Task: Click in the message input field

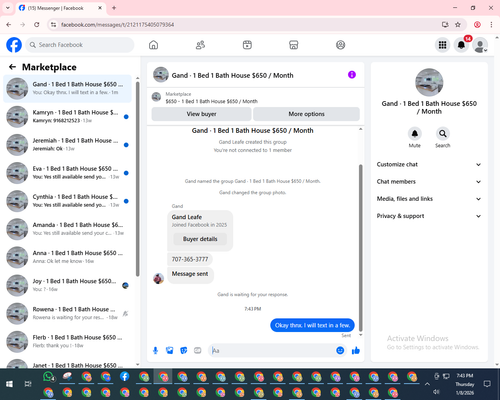Action: [x=272, y=350]
